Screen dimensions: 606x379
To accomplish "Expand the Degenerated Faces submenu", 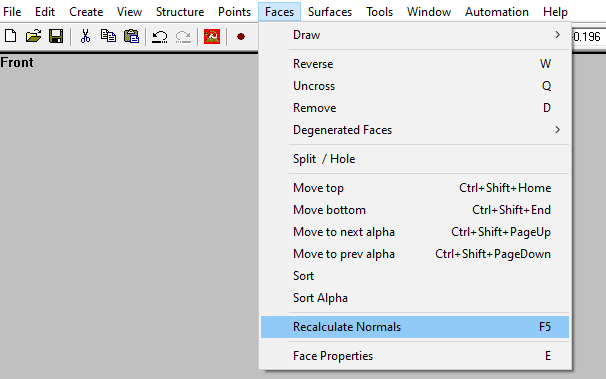I will (x=415, y=130).
